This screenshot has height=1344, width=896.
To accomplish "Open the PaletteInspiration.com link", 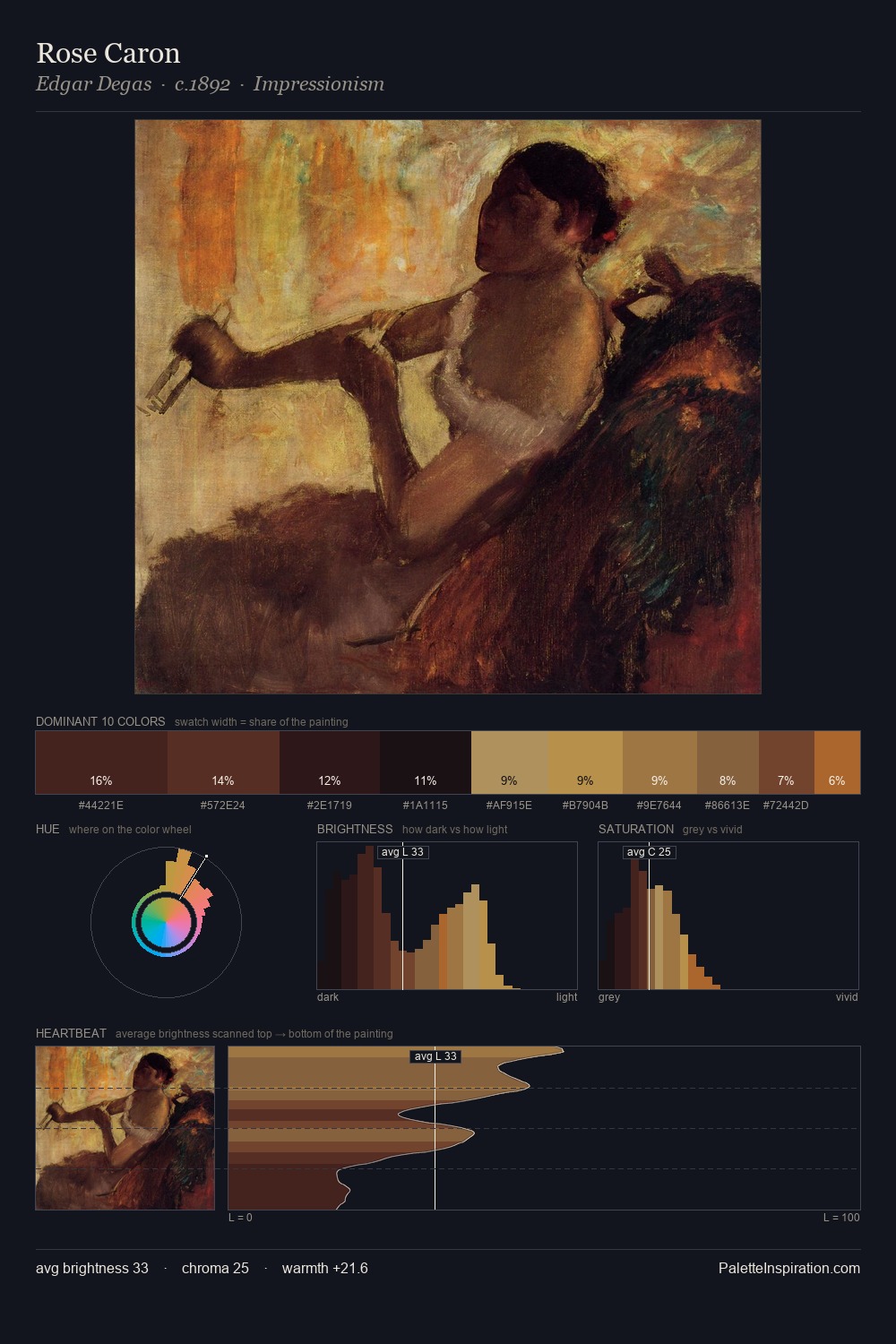I will click(789, 1268).
